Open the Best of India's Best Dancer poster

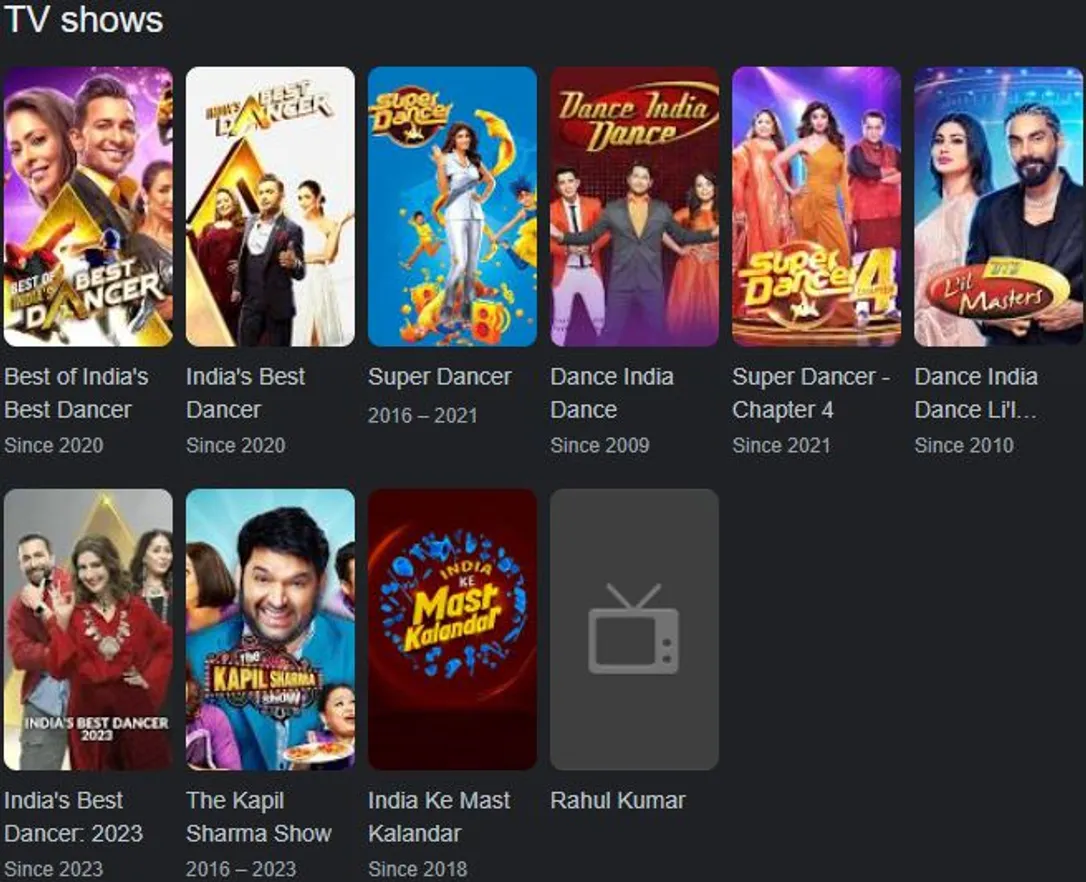pyautogui.click(x=88, y=206)
